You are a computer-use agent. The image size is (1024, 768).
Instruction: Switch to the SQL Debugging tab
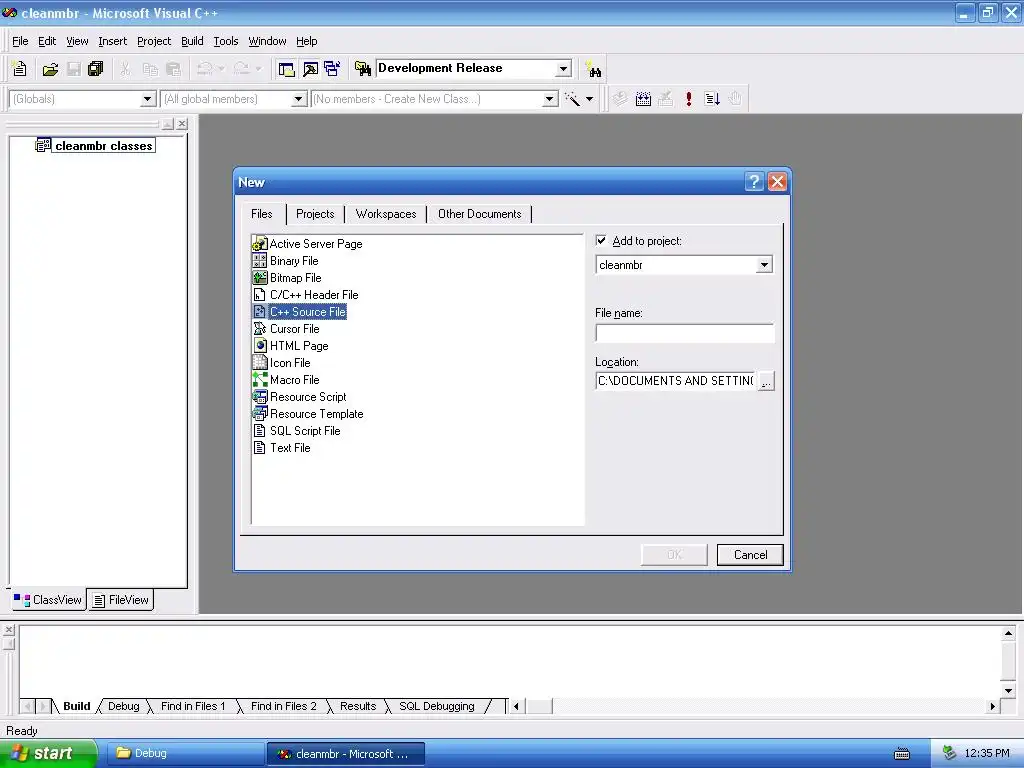[x=437, y=706]
